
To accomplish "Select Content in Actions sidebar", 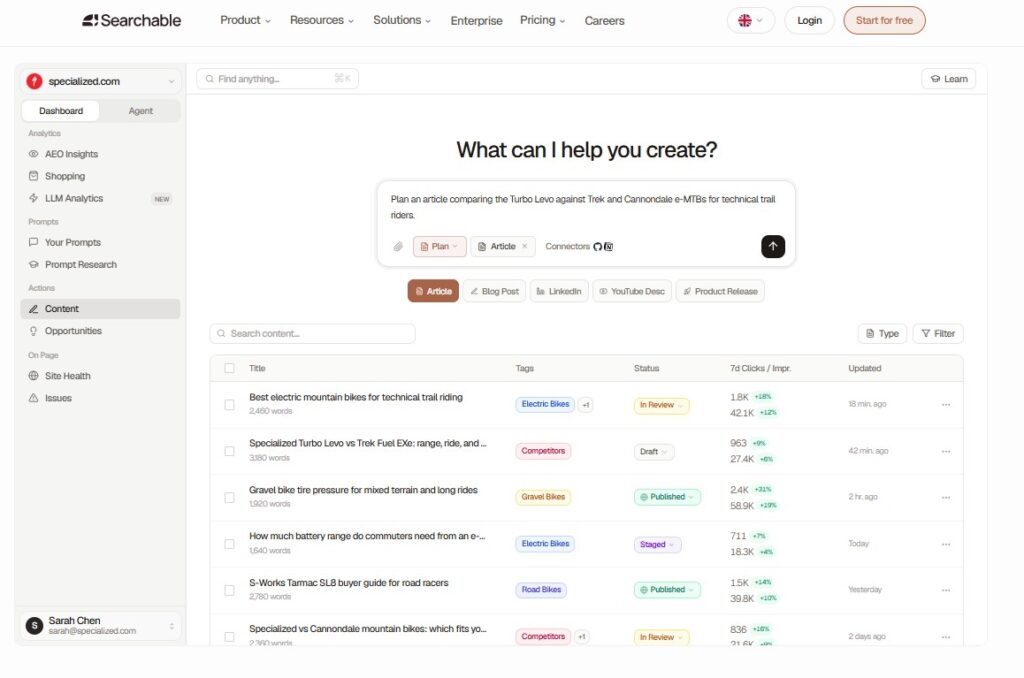I will pos(100,309).
